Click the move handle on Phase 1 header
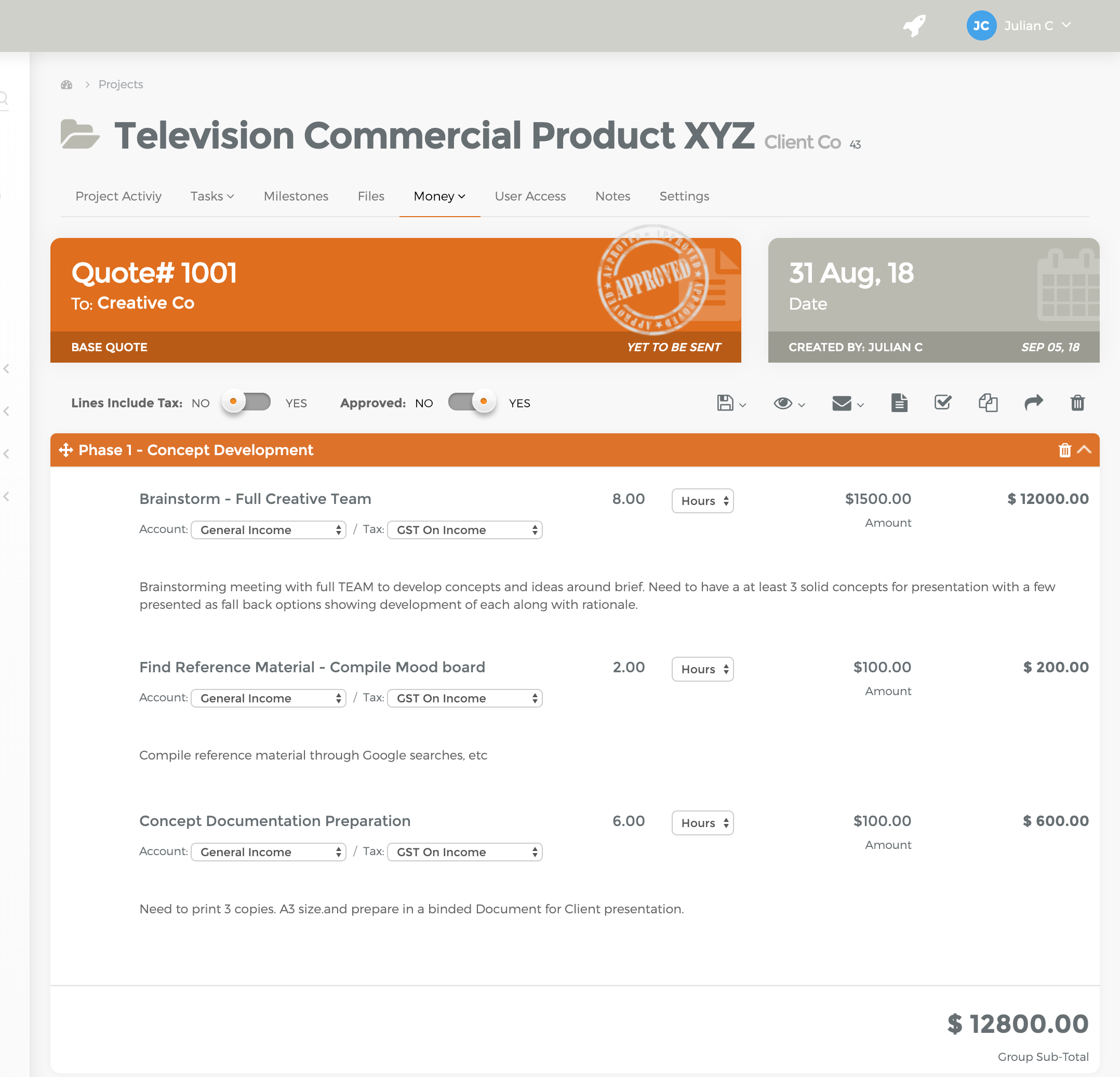The image size is (1120, 1077). coord(65,450)
